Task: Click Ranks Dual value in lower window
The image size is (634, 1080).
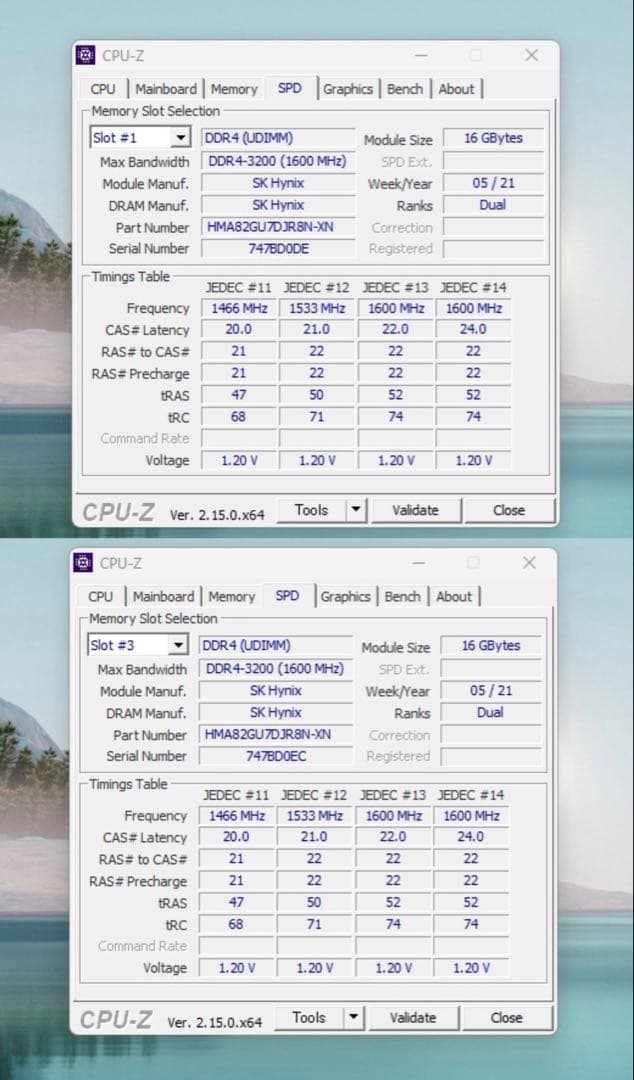Action: 491,712
